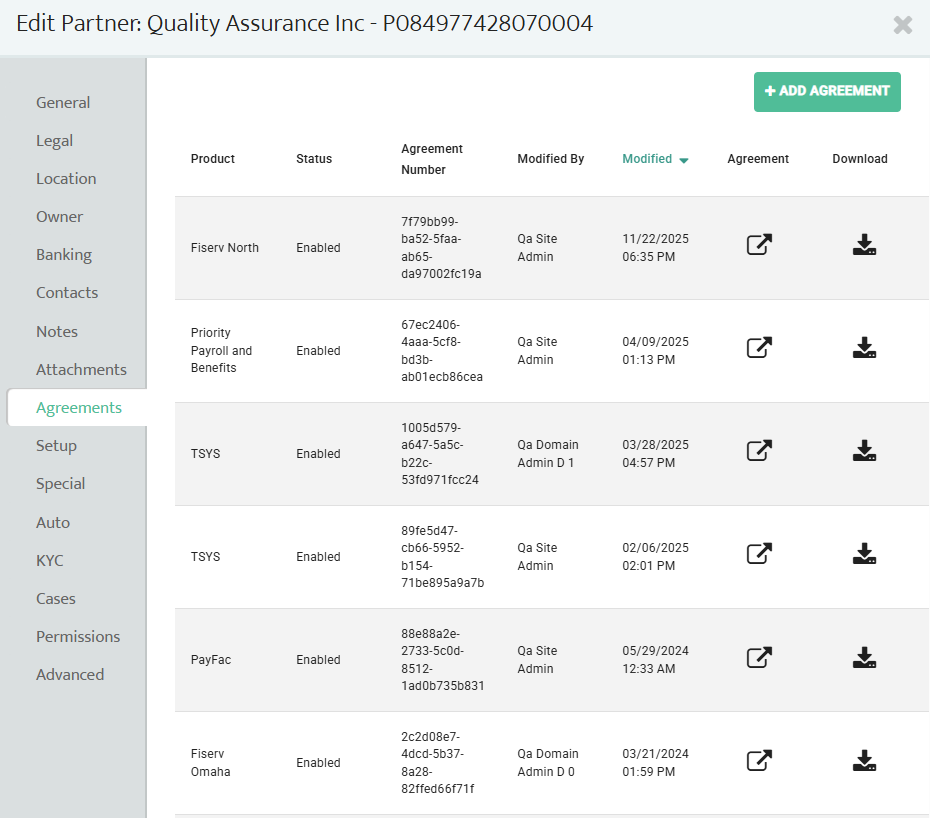The image size is (930, 818).
Task: Open the KYC tab
Action: (x=50, y=561)
